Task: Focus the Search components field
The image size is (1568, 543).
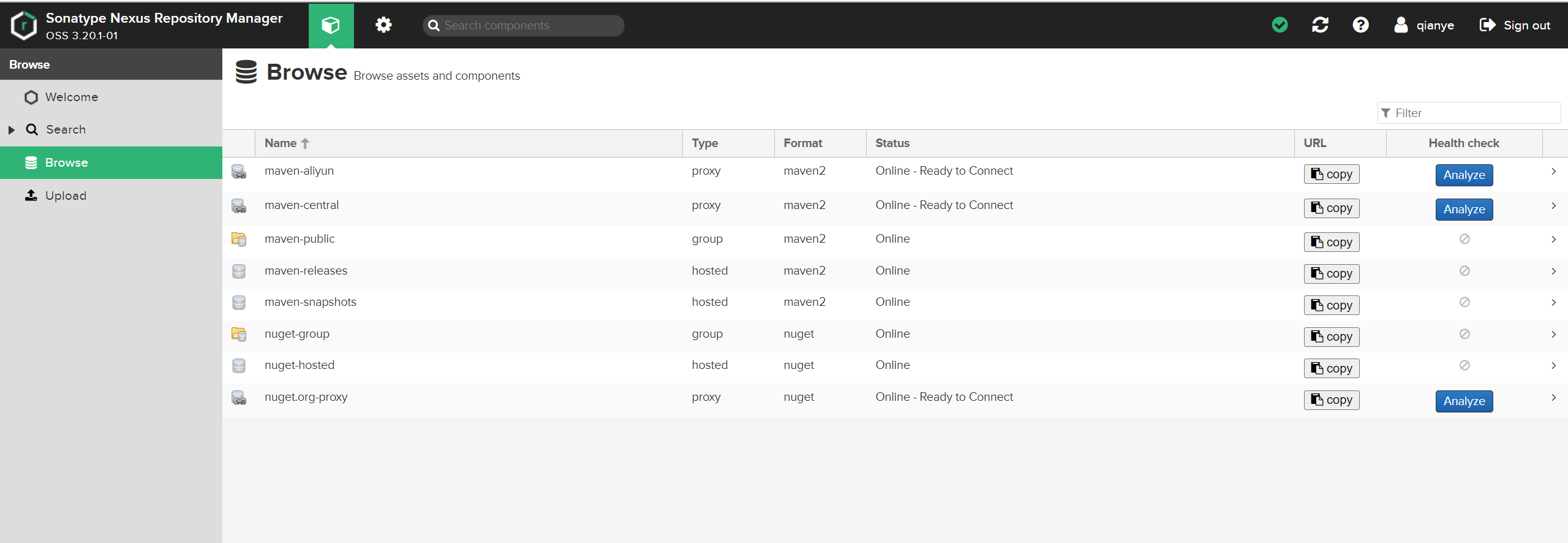Action: [x=524, y=26]
